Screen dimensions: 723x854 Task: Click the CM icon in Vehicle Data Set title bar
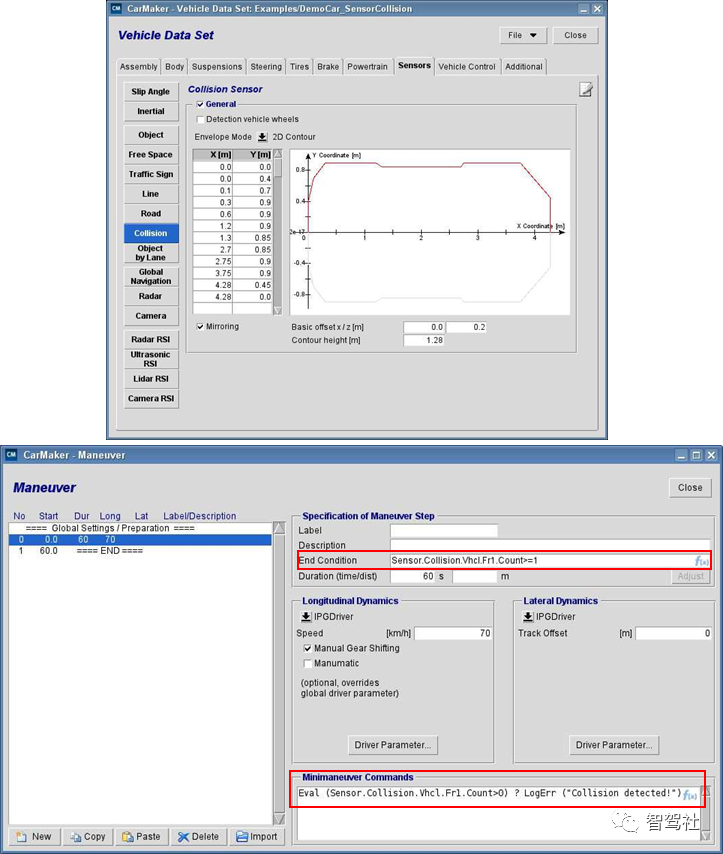click(x=116, y=8)
